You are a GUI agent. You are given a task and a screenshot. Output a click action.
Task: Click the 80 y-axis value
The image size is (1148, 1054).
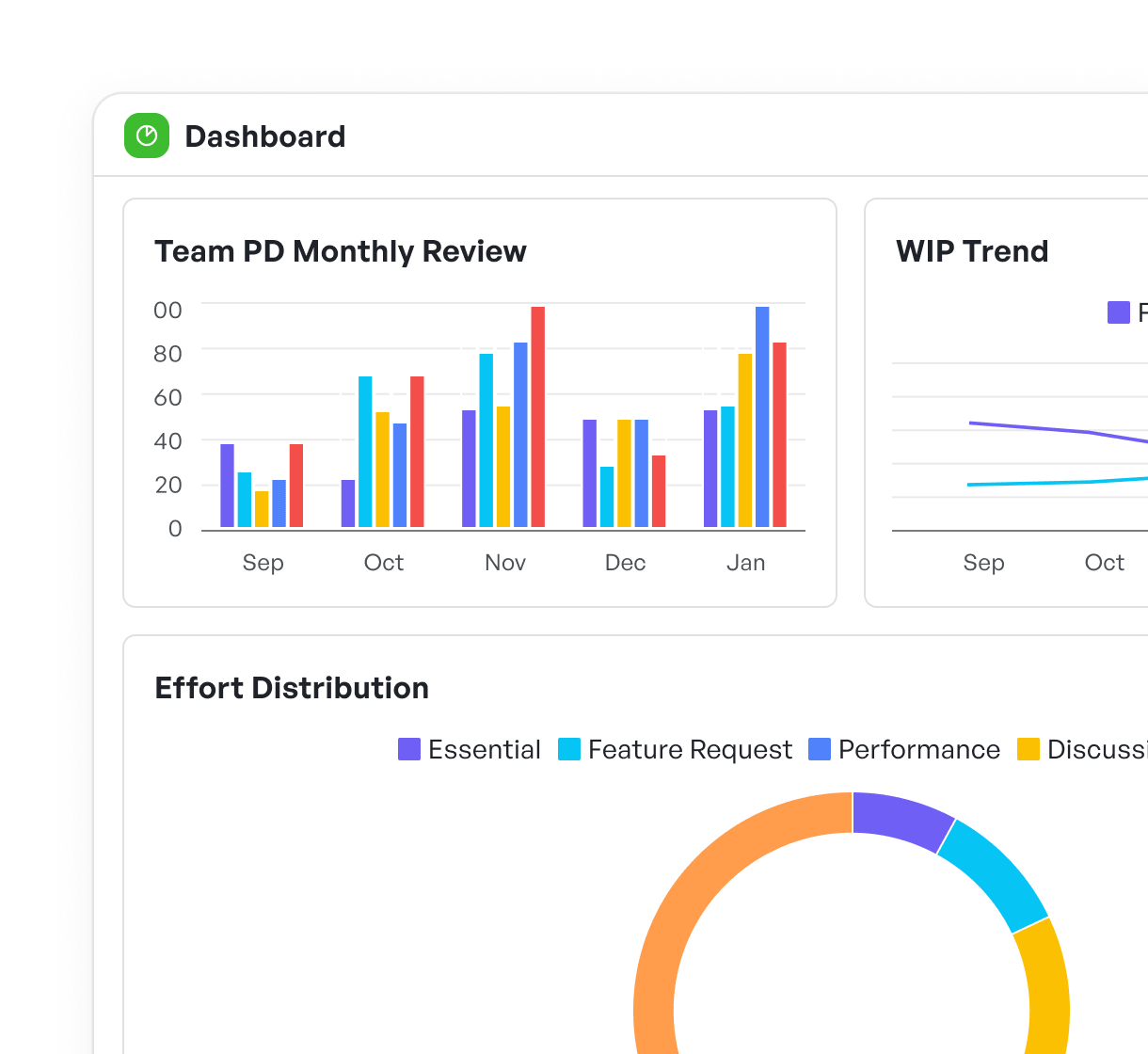point(167,354)
